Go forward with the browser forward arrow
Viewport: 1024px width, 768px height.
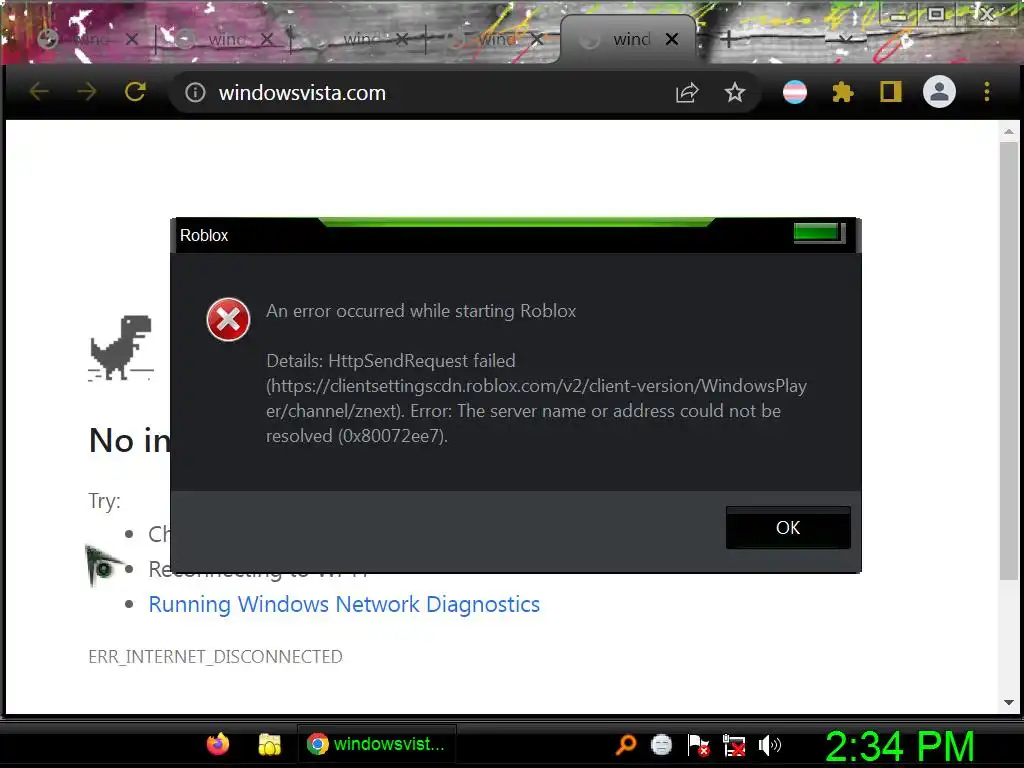coord(86,92)
